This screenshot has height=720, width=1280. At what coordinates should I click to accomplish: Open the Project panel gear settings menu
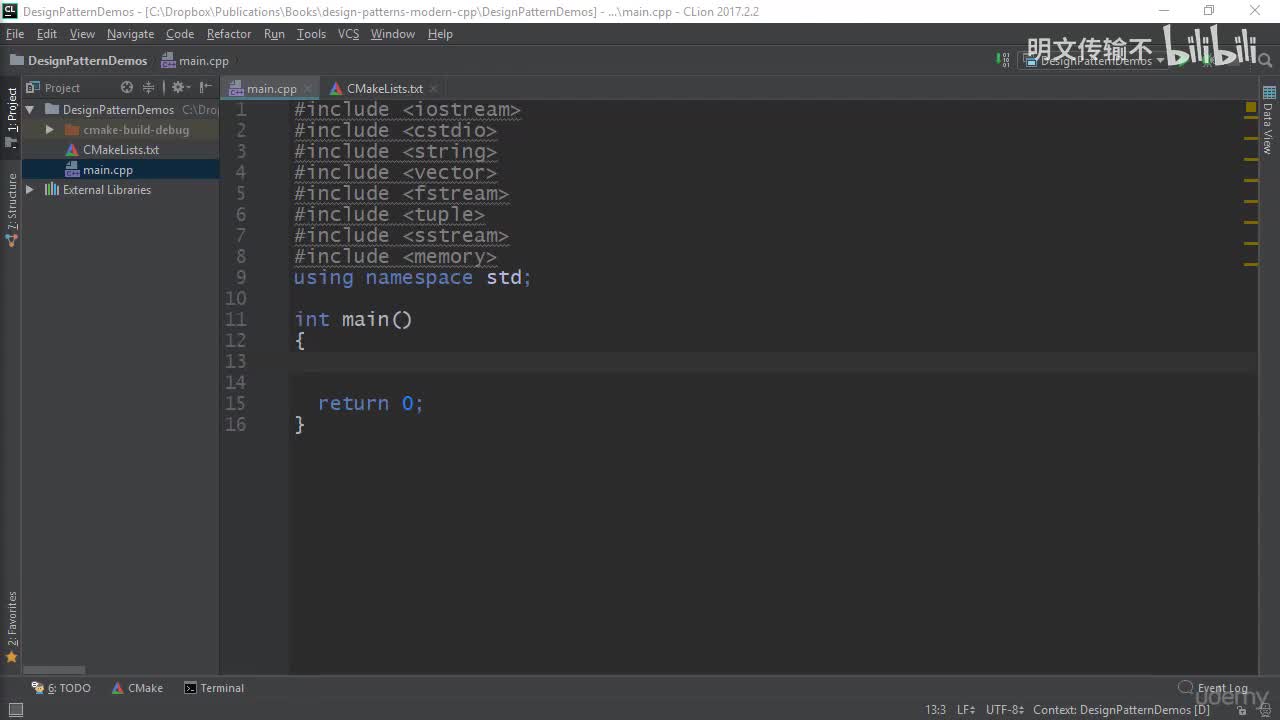click(179, 88)
